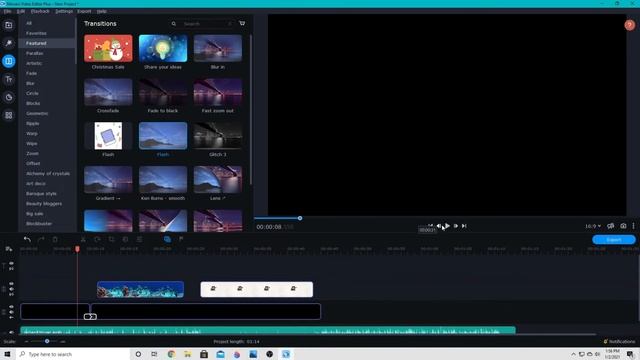Click the preview progress slider handle
Viewport: 640px width, 360px height.
[x=300, y=218]
